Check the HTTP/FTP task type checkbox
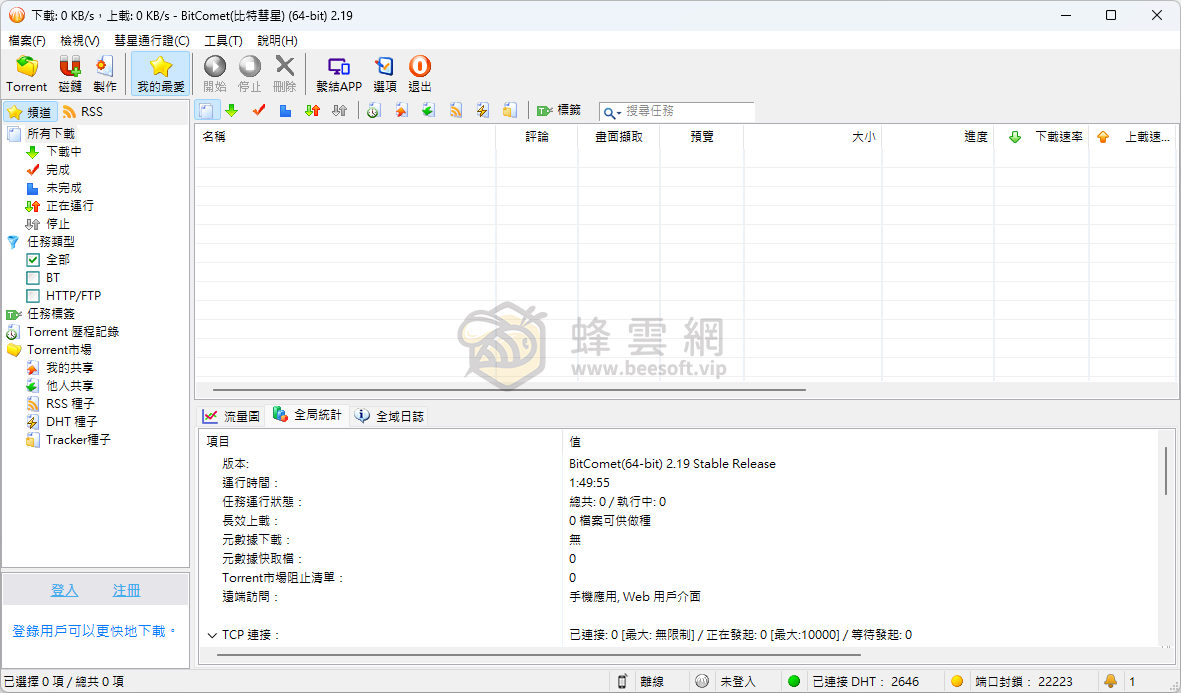The height and width of the screenshot is (693, 1181). 33,296
